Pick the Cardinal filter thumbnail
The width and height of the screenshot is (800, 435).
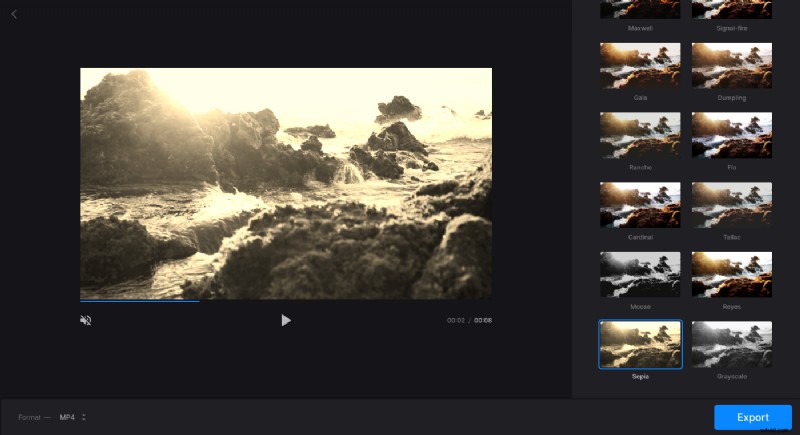640,205
